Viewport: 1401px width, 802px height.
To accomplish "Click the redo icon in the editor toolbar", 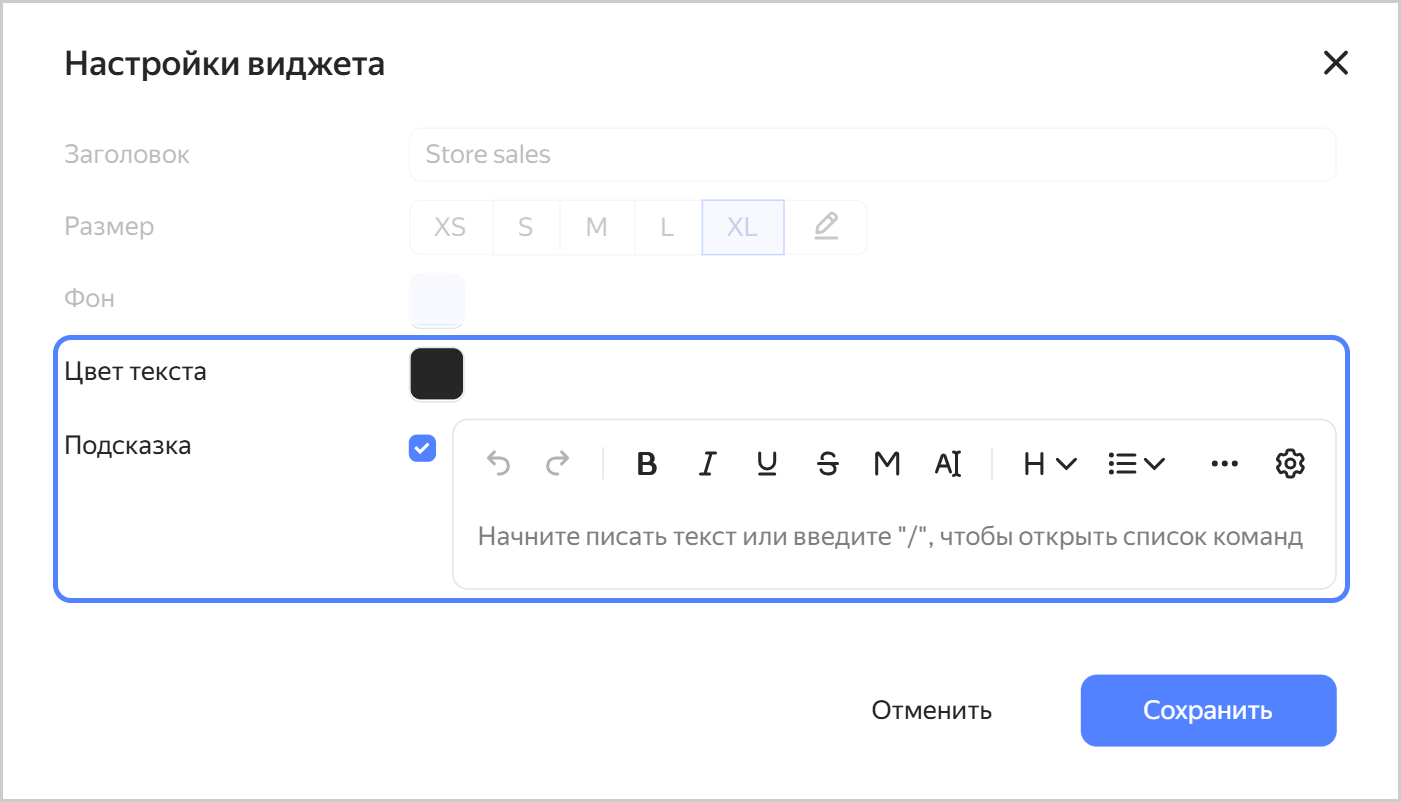I will pos(558,463).
